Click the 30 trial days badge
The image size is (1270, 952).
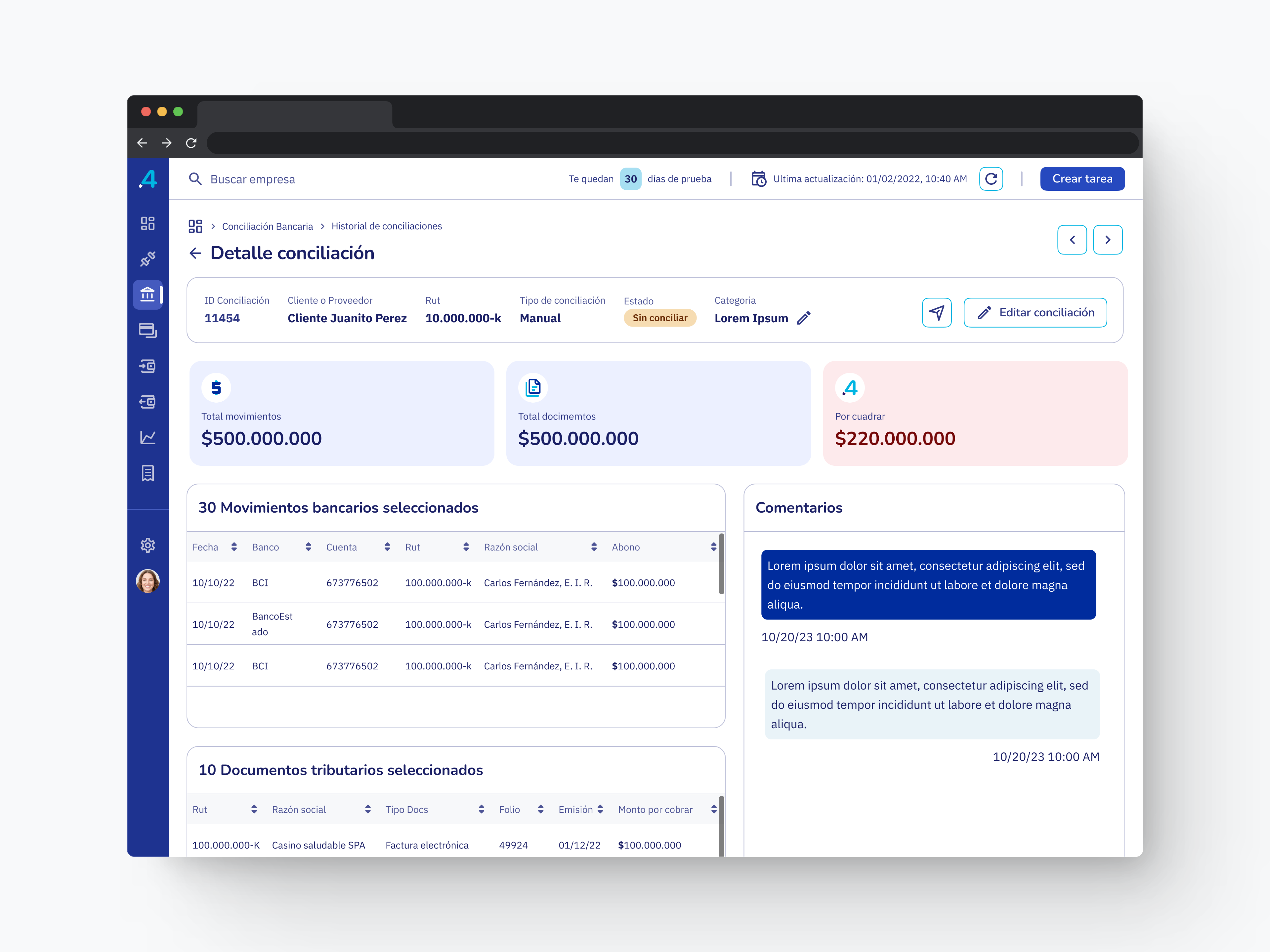630,179
